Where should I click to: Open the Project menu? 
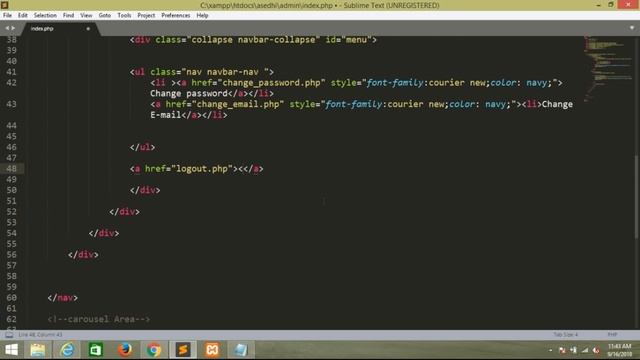point(146,16)
